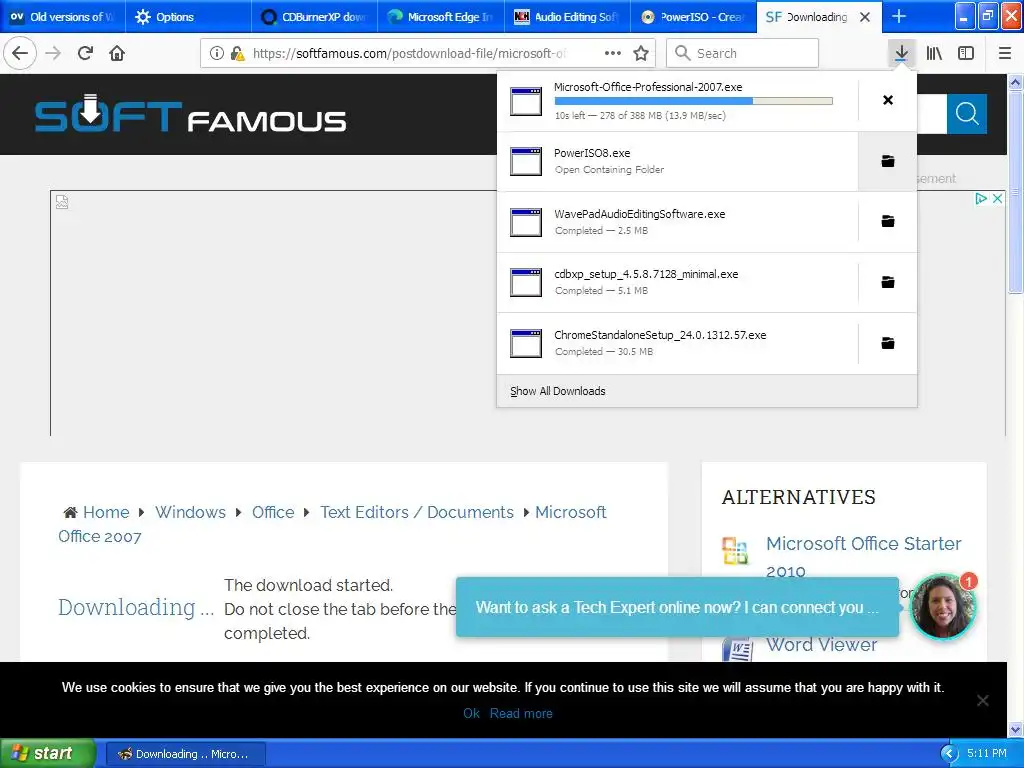Open folder for ChromeStandaloneSetup exe
The width and height of the screenshot is (1024, 768).
[x=888, y=343]
